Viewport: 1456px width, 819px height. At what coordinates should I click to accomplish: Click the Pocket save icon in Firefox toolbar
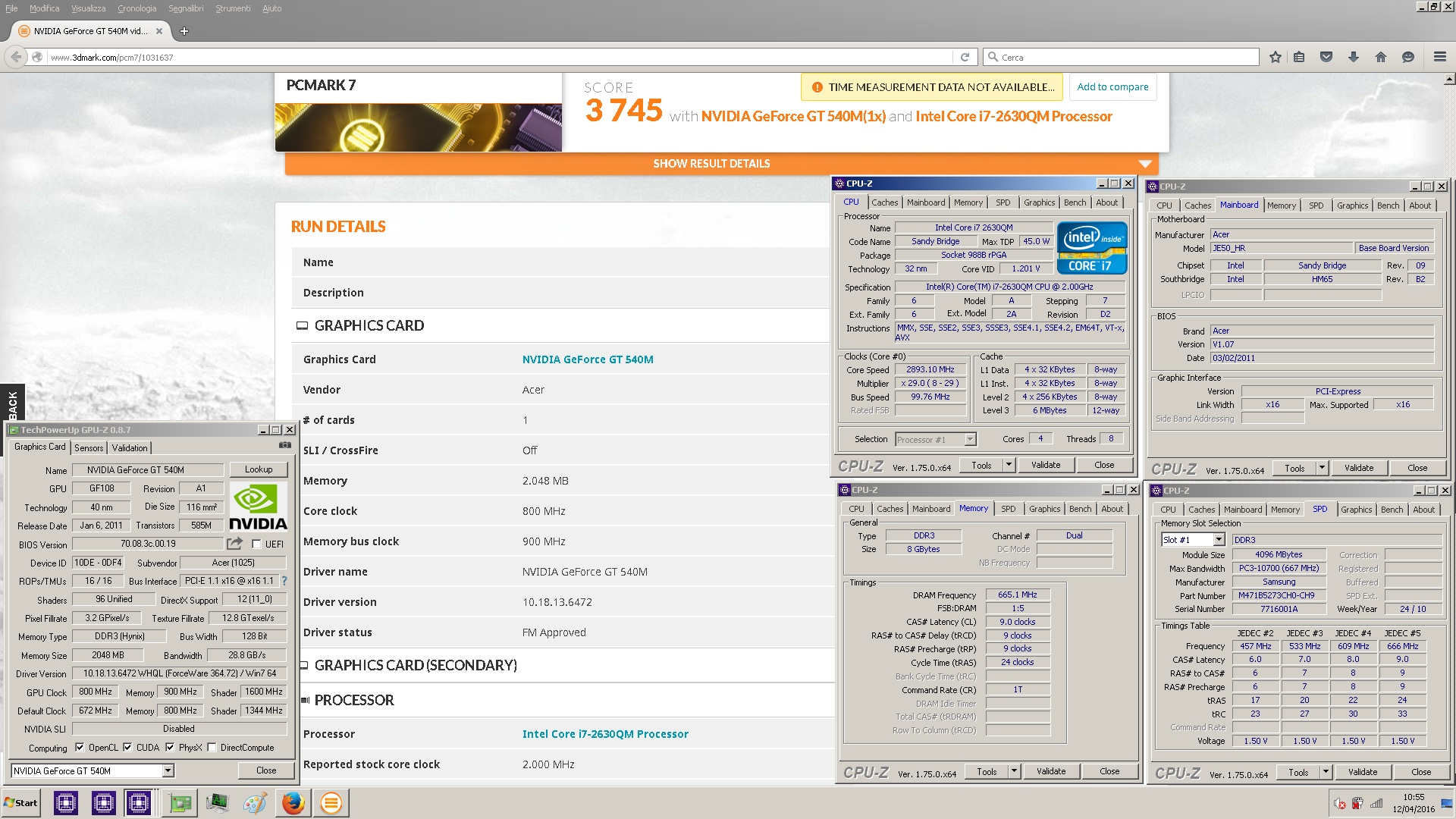[x=1326, y=57]
